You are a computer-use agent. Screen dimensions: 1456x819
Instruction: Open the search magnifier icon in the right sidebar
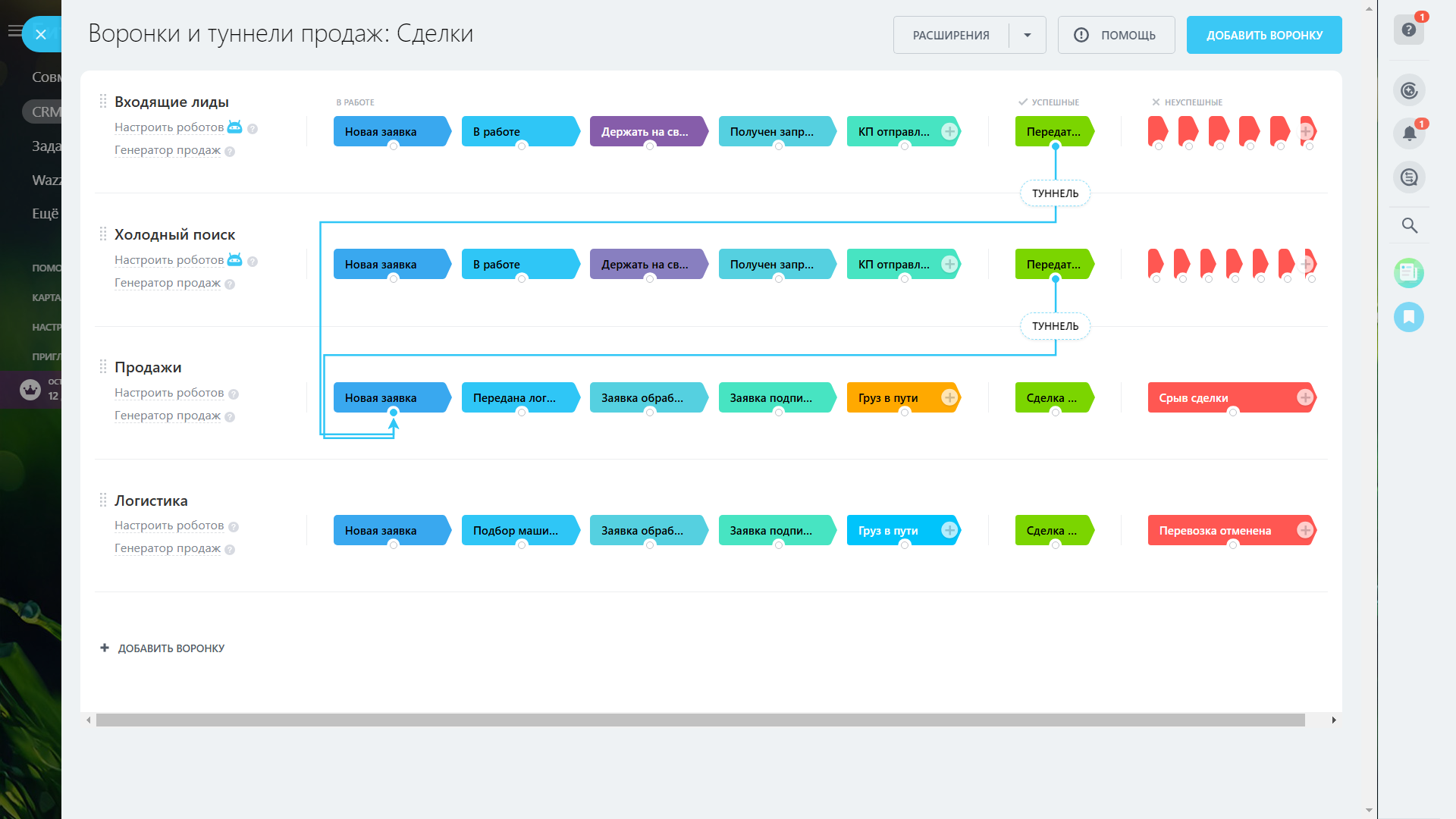1409,225
